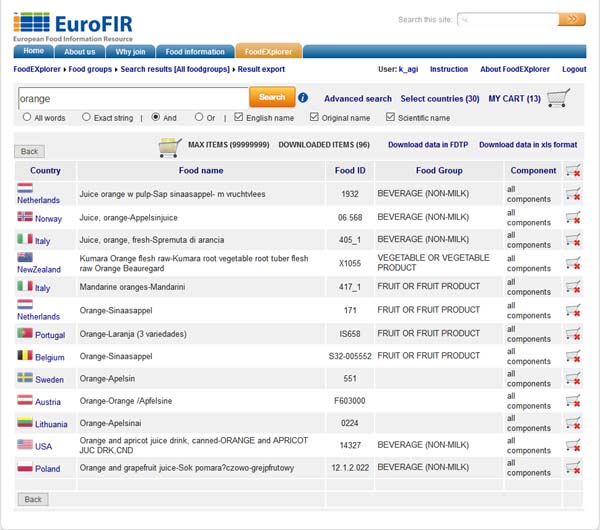The image size is (600, 530).
Task: Open About FoodEXplorer link
Action: (x=515, y=69)
